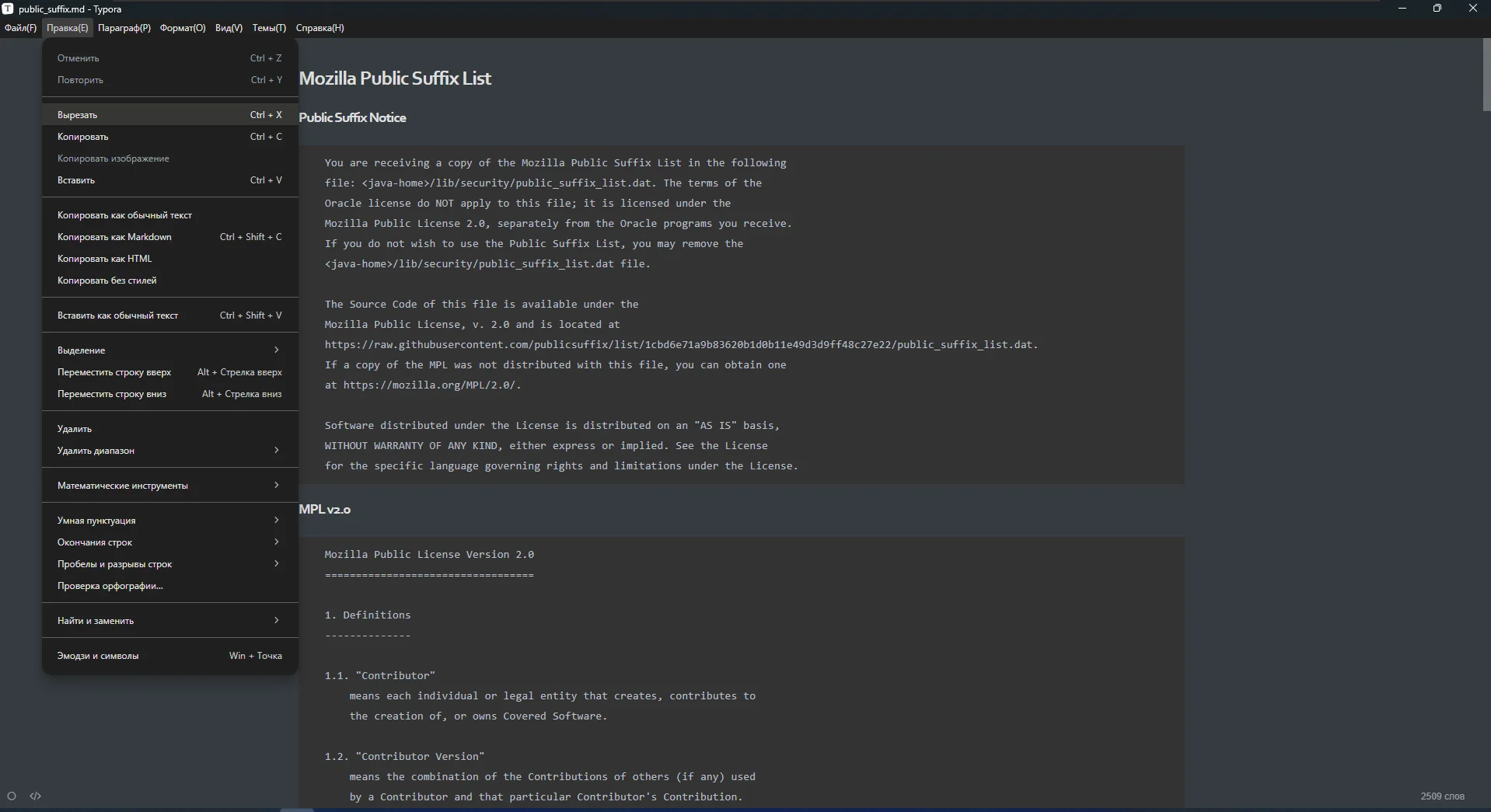The width and height of the screenshot is (1491, 812).
Task: Open the Параграф menu
Action: [124, 28]
